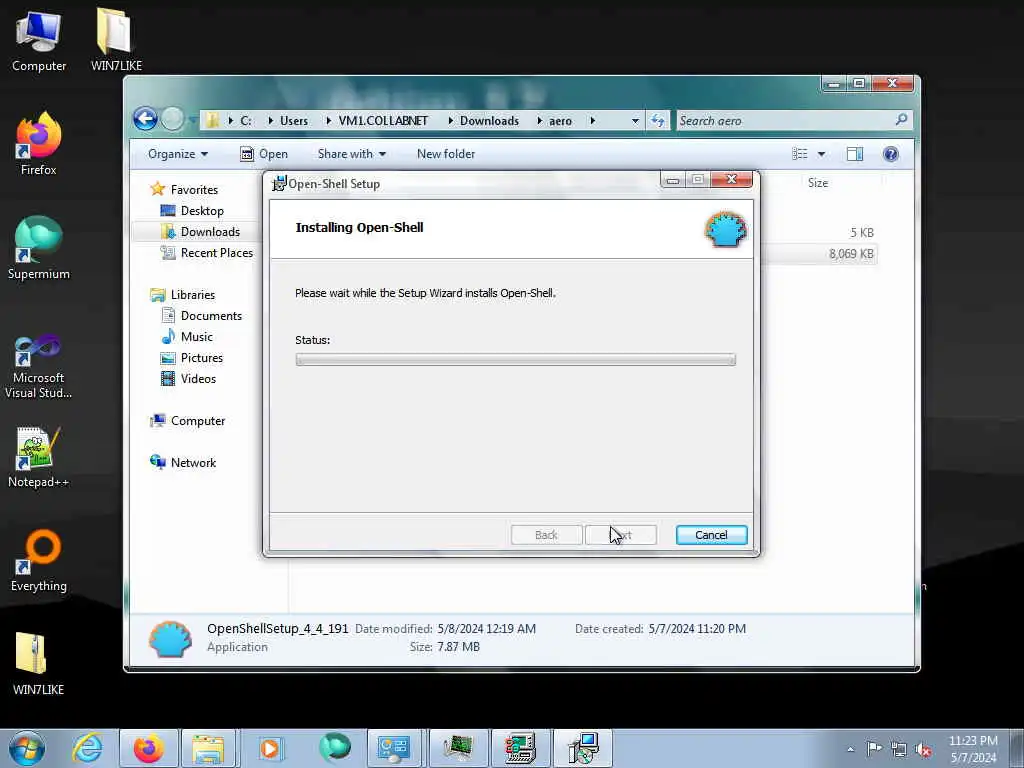Click the forward navigation button in Explorer

coord(172,119)
